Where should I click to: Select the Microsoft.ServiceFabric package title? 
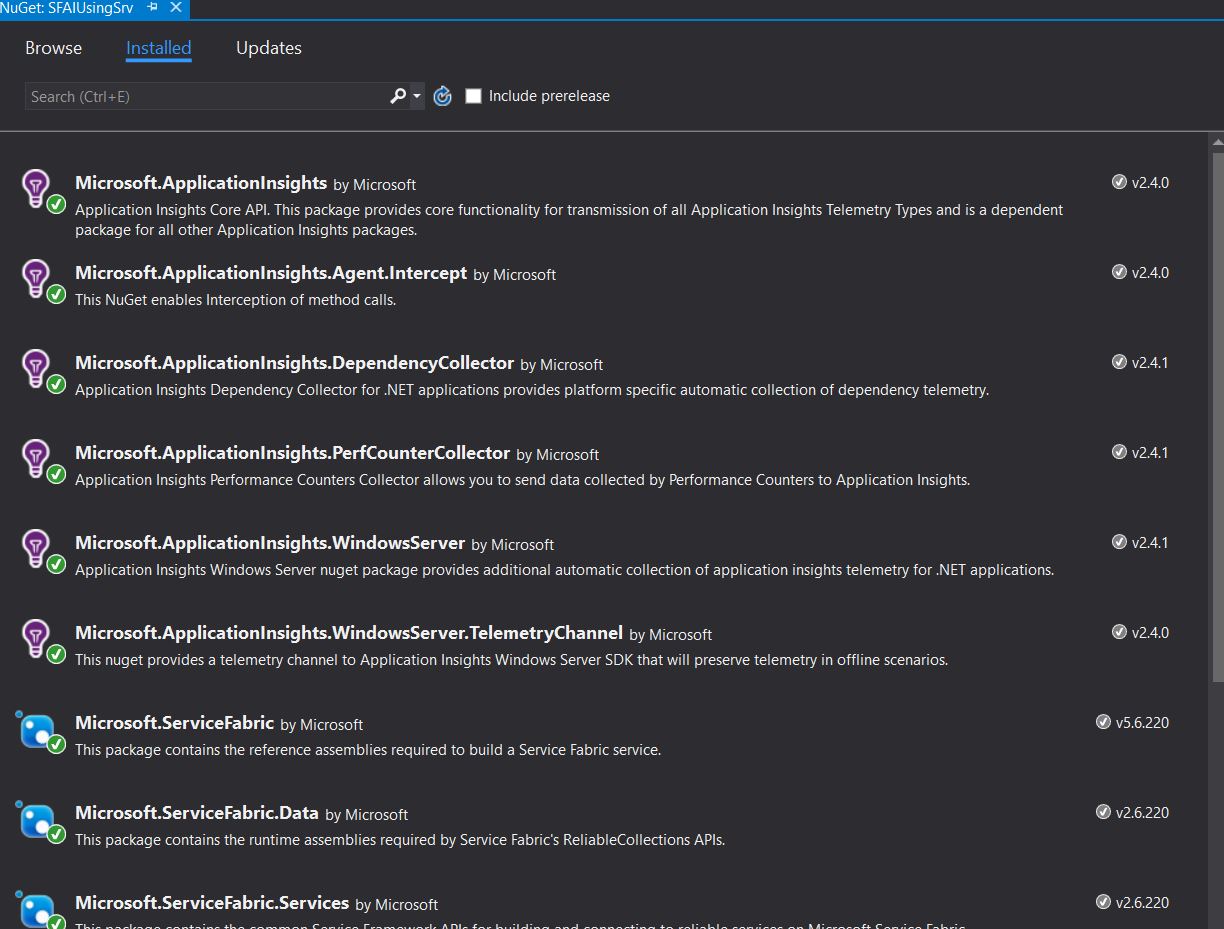coord(174,723)
